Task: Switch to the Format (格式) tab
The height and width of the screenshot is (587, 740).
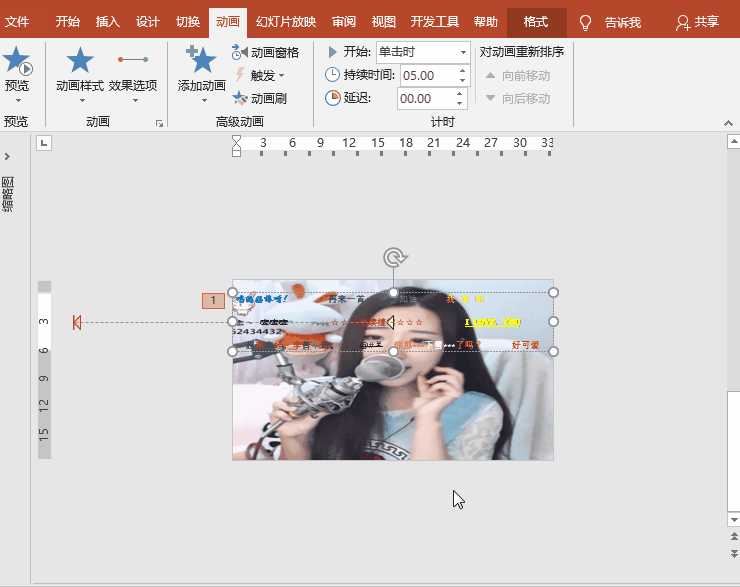Action: click(537, 22)
